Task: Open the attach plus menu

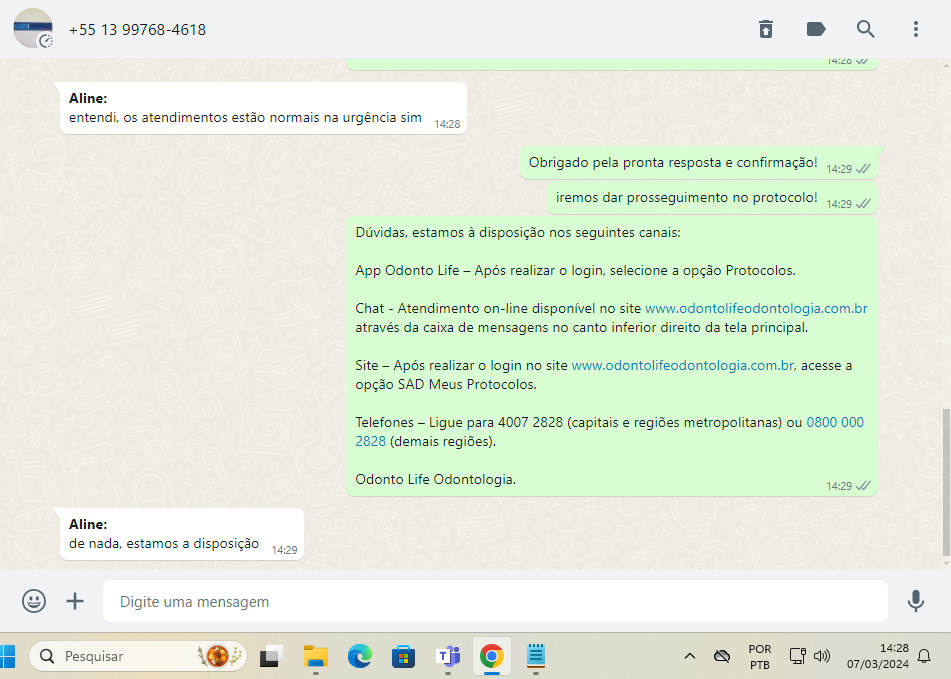Action: [x=75, y=601]
